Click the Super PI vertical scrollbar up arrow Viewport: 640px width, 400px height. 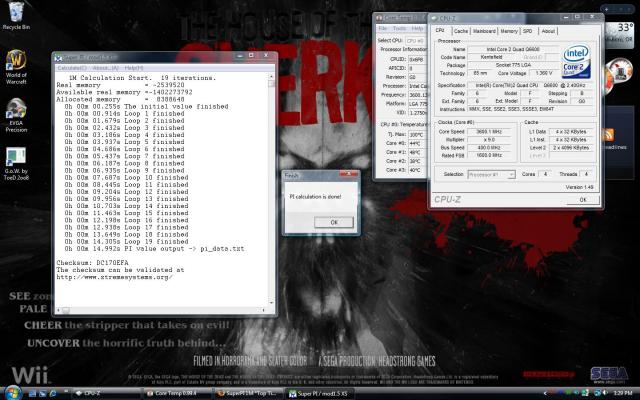[x=271, y=76]
